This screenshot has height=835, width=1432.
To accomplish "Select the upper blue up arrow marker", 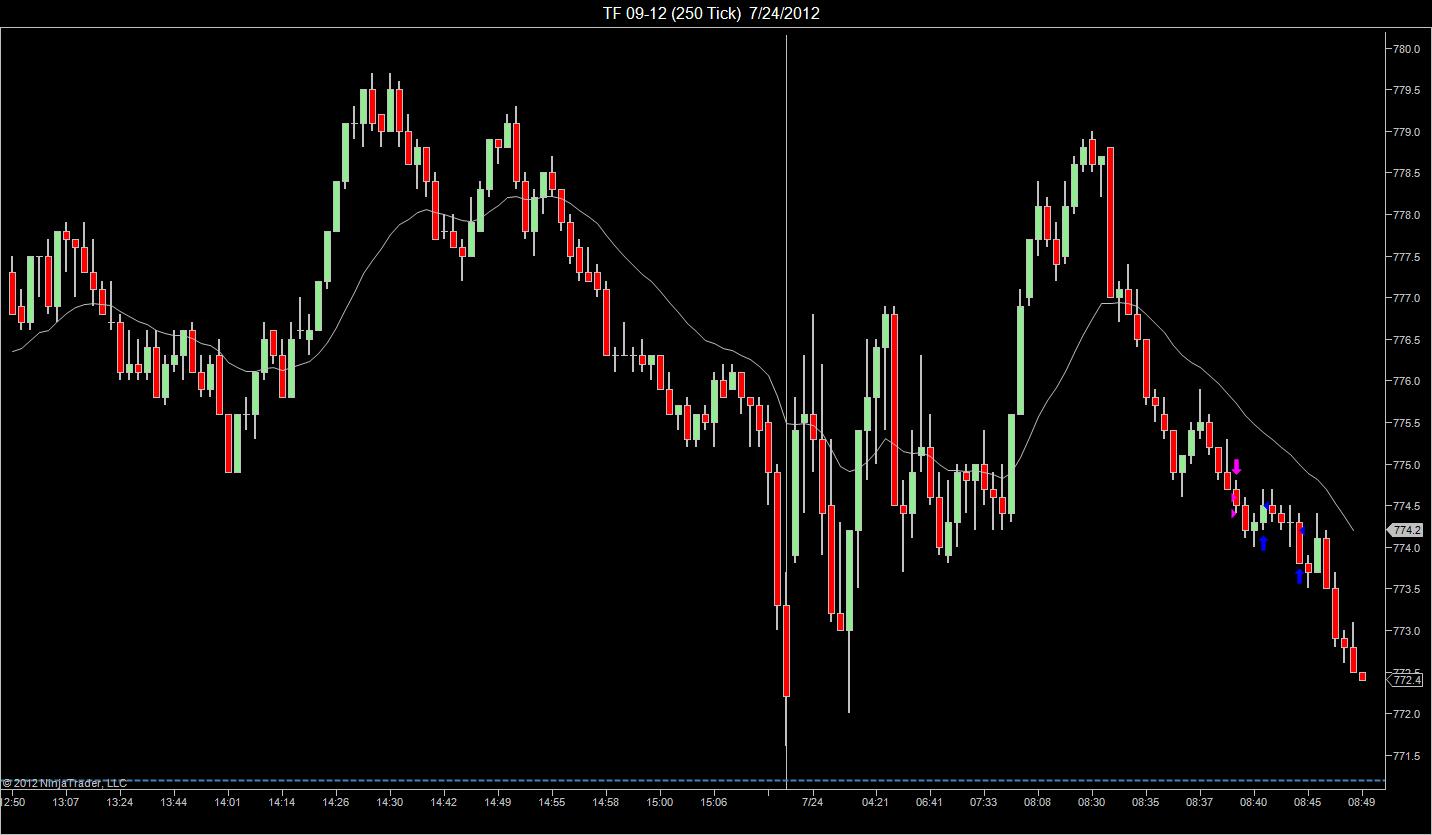I will tap(1263, 543).
